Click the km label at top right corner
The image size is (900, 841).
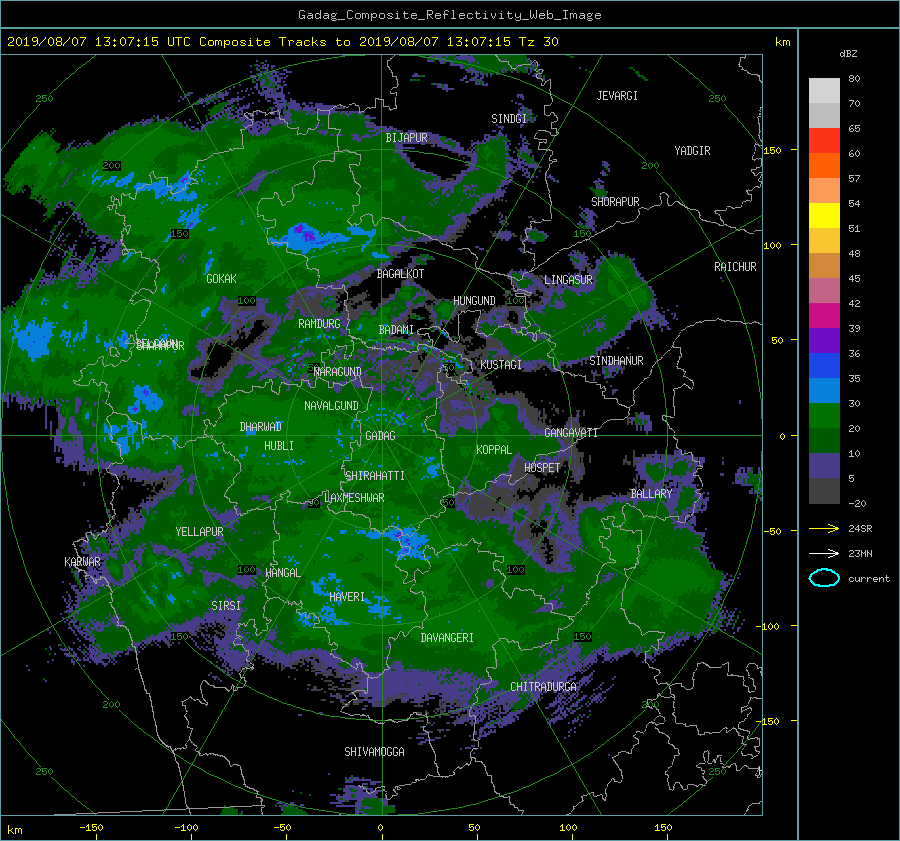click(x=782, y=42)
